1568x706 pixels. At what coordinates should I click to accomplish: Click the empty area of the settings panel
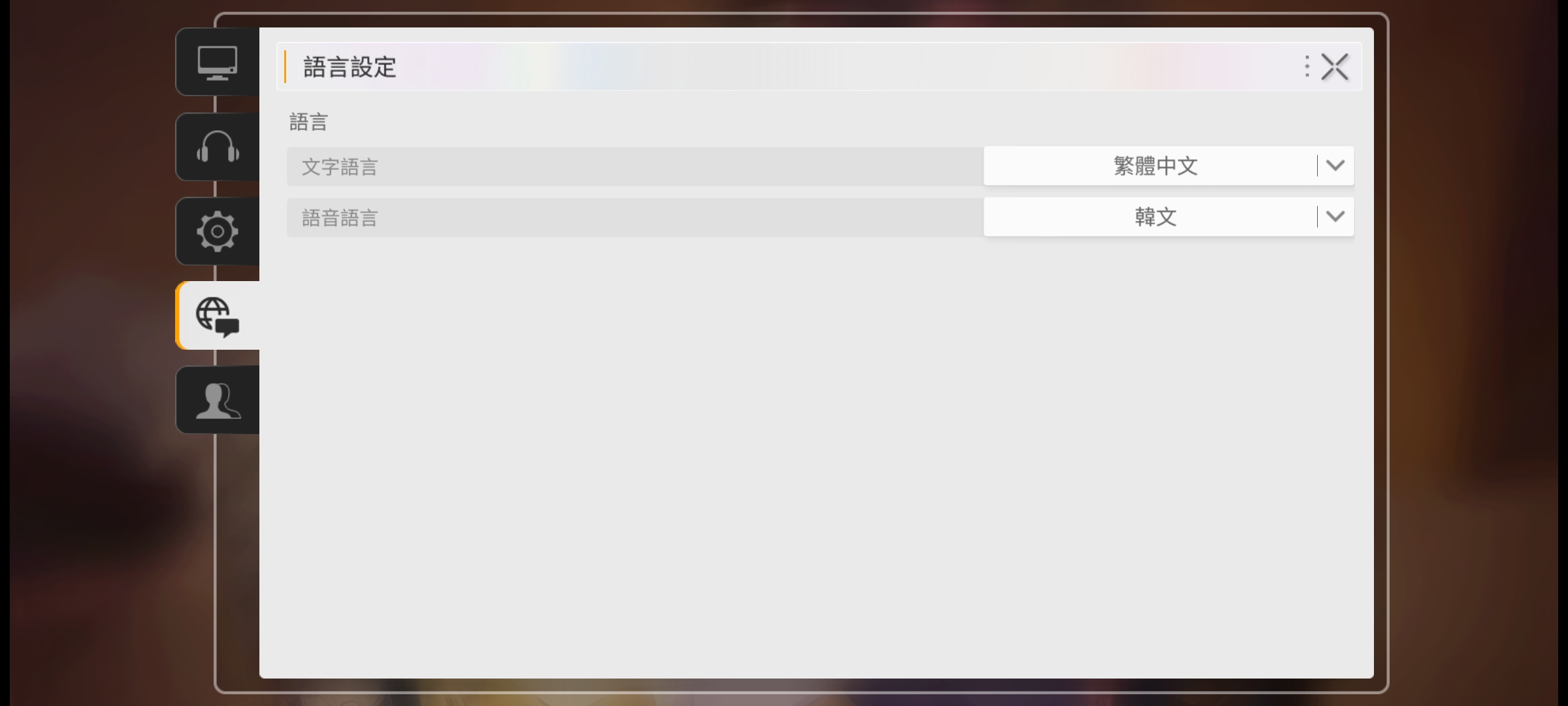click(x=817, y=458)
